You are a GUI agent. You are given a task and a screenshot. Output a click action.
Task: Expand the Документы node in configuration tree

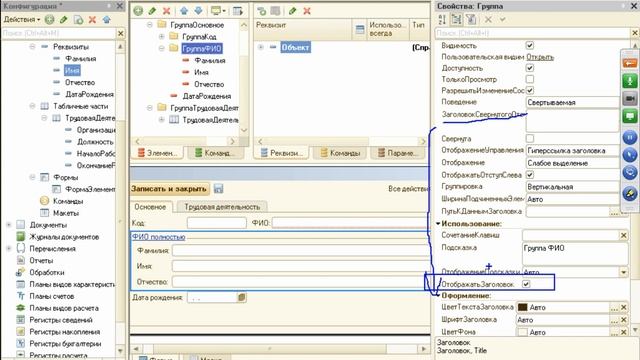tap(9, 225)
